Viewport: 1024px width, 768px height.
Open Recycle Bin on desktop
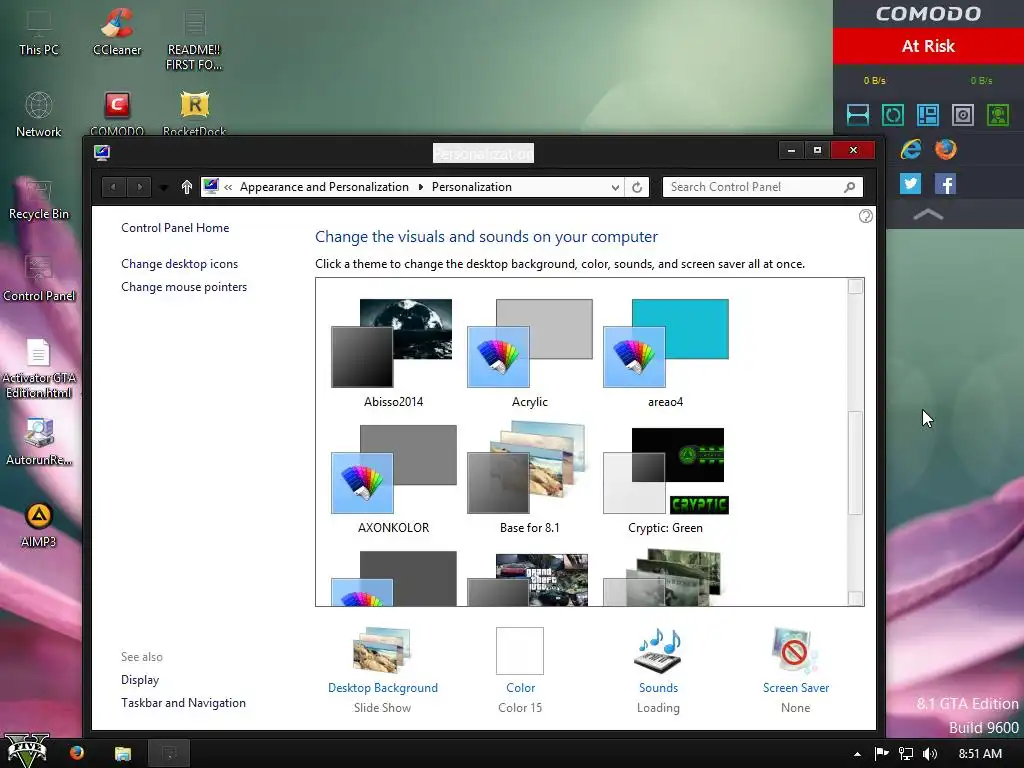[x=39, y=199]
